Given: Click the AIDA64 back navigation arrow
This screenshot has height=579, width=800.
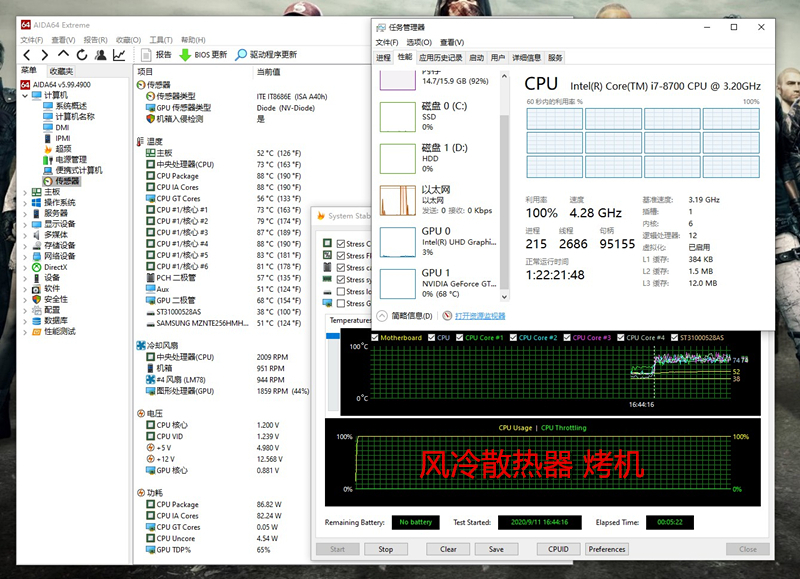Looking at the screenshot, I should [x=27, y=55].
